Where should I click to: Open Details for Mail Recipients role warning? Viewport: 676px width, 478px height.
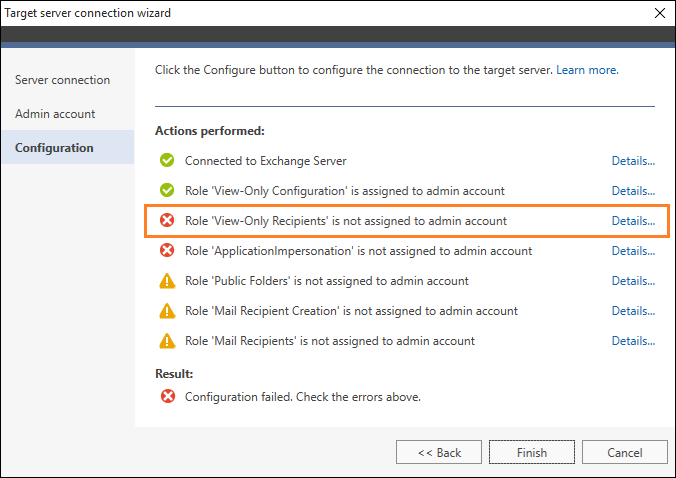click(633, 341)
